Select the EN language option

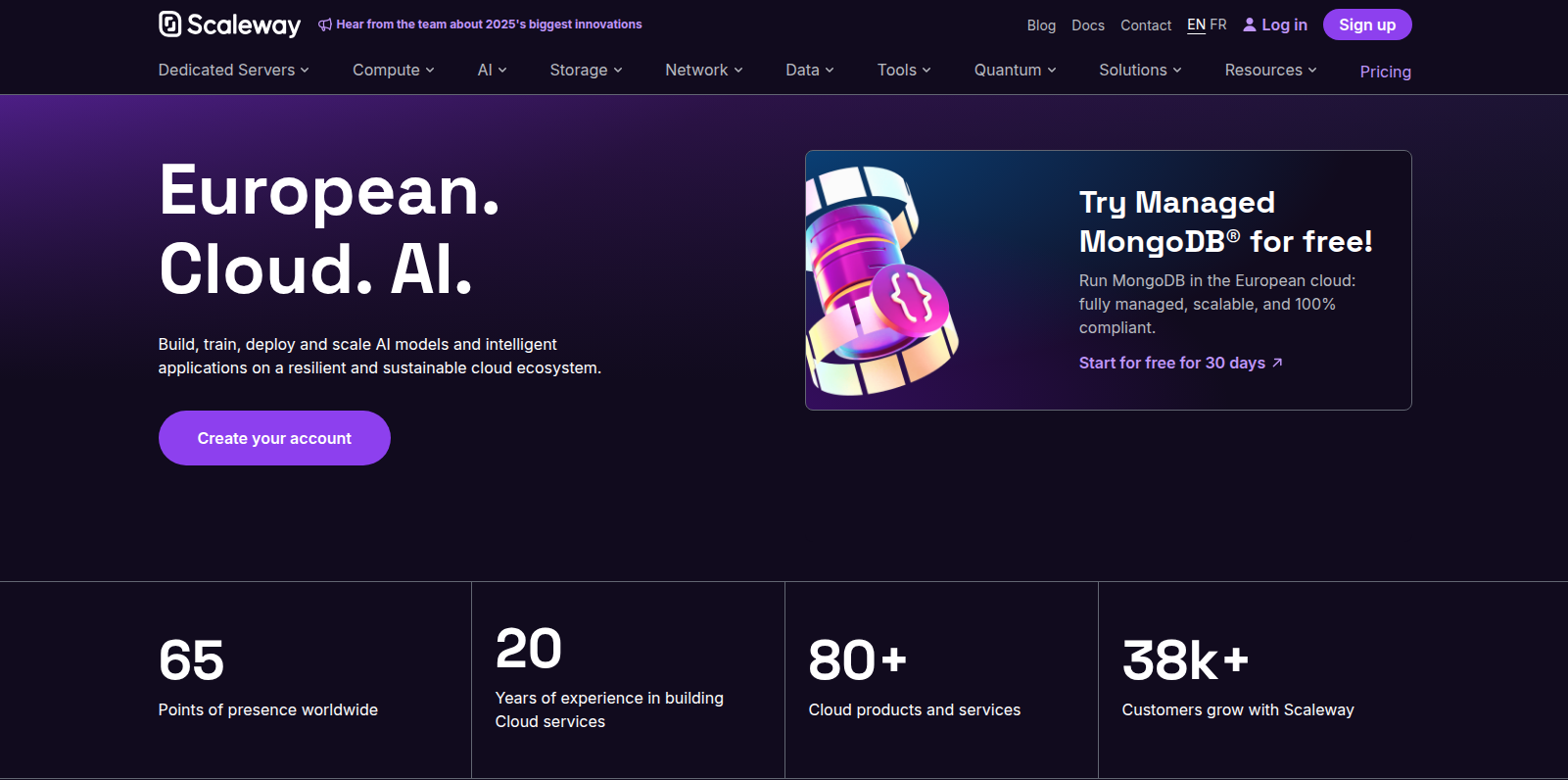(1196, 24)
